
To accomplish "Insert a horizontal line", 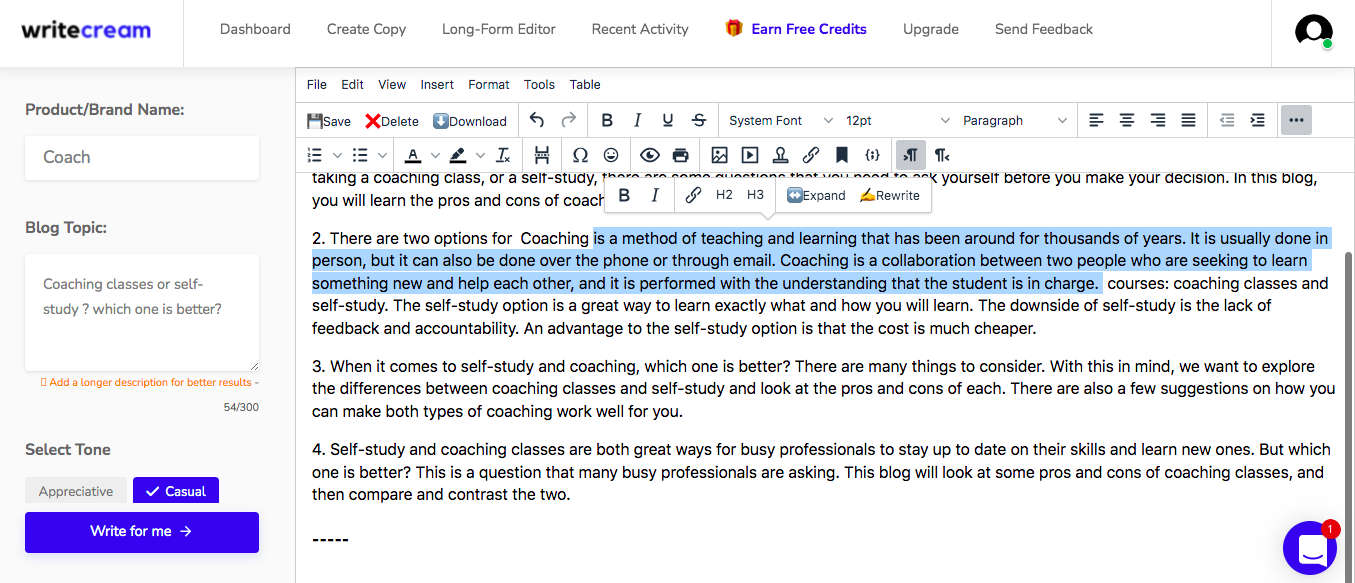I will tap(540, 155).
